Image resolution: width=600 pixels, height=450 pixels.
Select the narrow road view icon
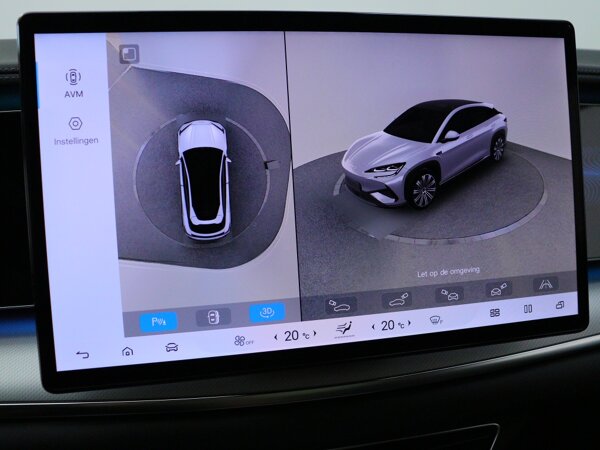[546, 284]
